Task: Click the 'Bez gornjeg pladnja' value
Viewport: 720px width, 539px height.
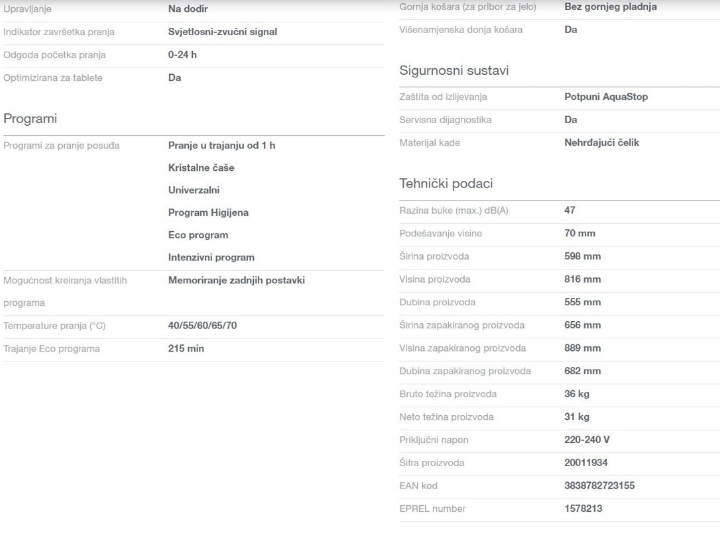Action: 611,7
